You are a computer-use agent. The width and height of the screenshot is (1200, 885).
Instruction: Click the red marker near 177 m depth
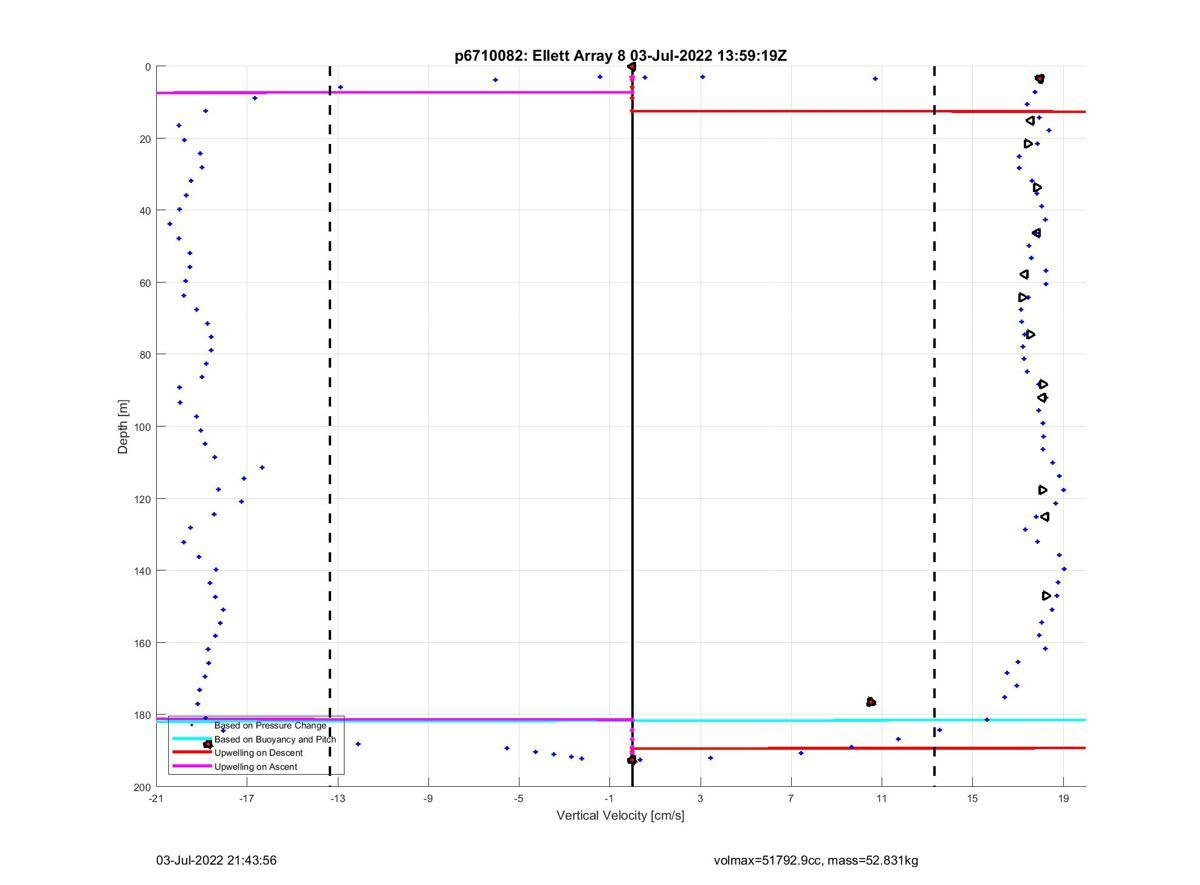[x=871, y=702]
